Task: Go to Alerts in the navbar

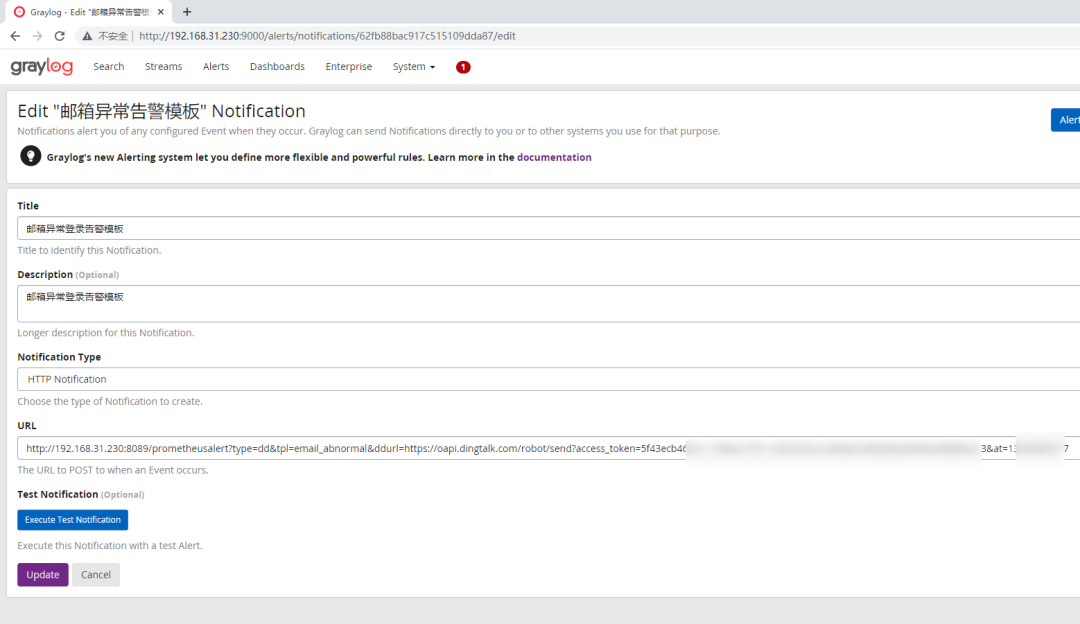Action: pos(216,66)
